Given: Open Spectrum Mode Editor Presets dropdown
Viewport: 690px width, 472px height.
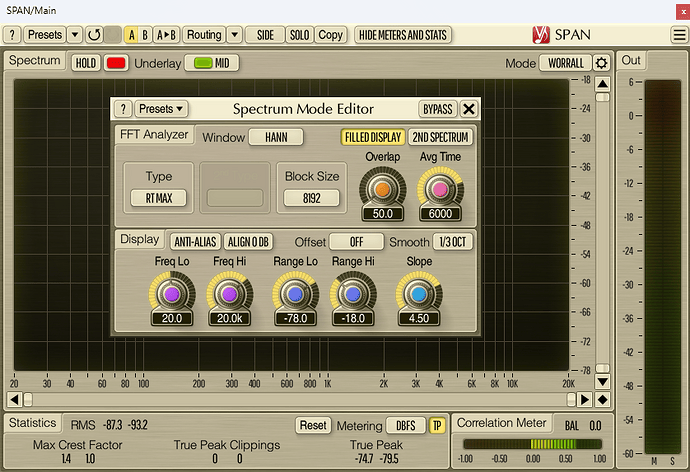Looking at the screenshot, I should click(x=161, y=109).
